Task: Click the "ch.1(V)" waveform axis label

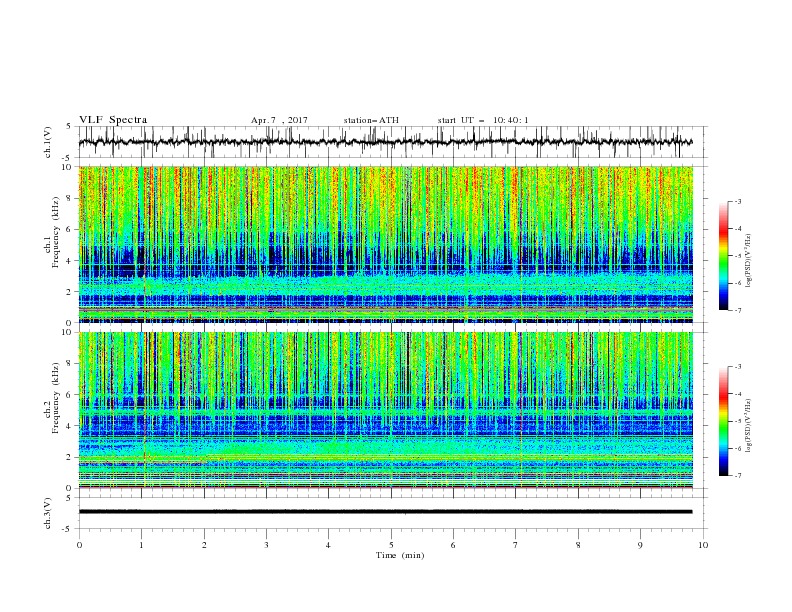Action: pos(48,142)
